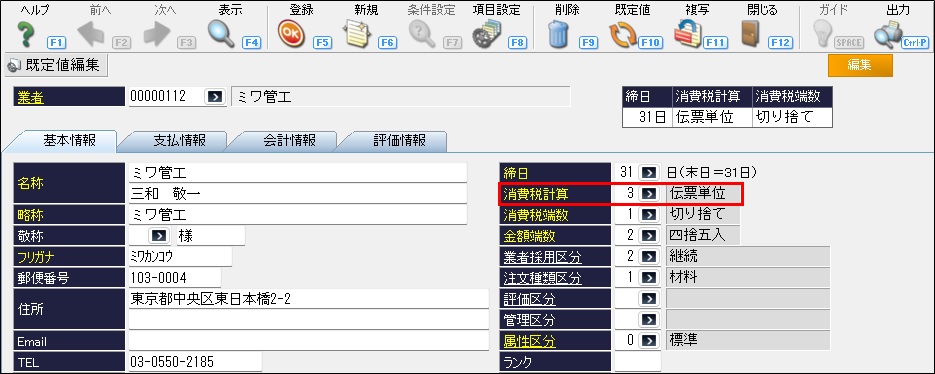Click the 属性区分 code field showing 0

pos(625,341)
